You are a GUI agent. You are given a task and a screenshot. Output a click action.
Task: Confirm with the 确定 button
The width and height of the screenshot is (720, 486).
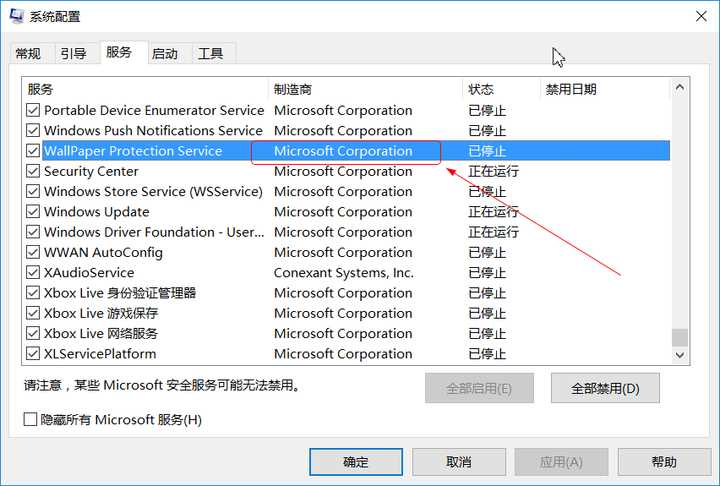click(356, 462)
